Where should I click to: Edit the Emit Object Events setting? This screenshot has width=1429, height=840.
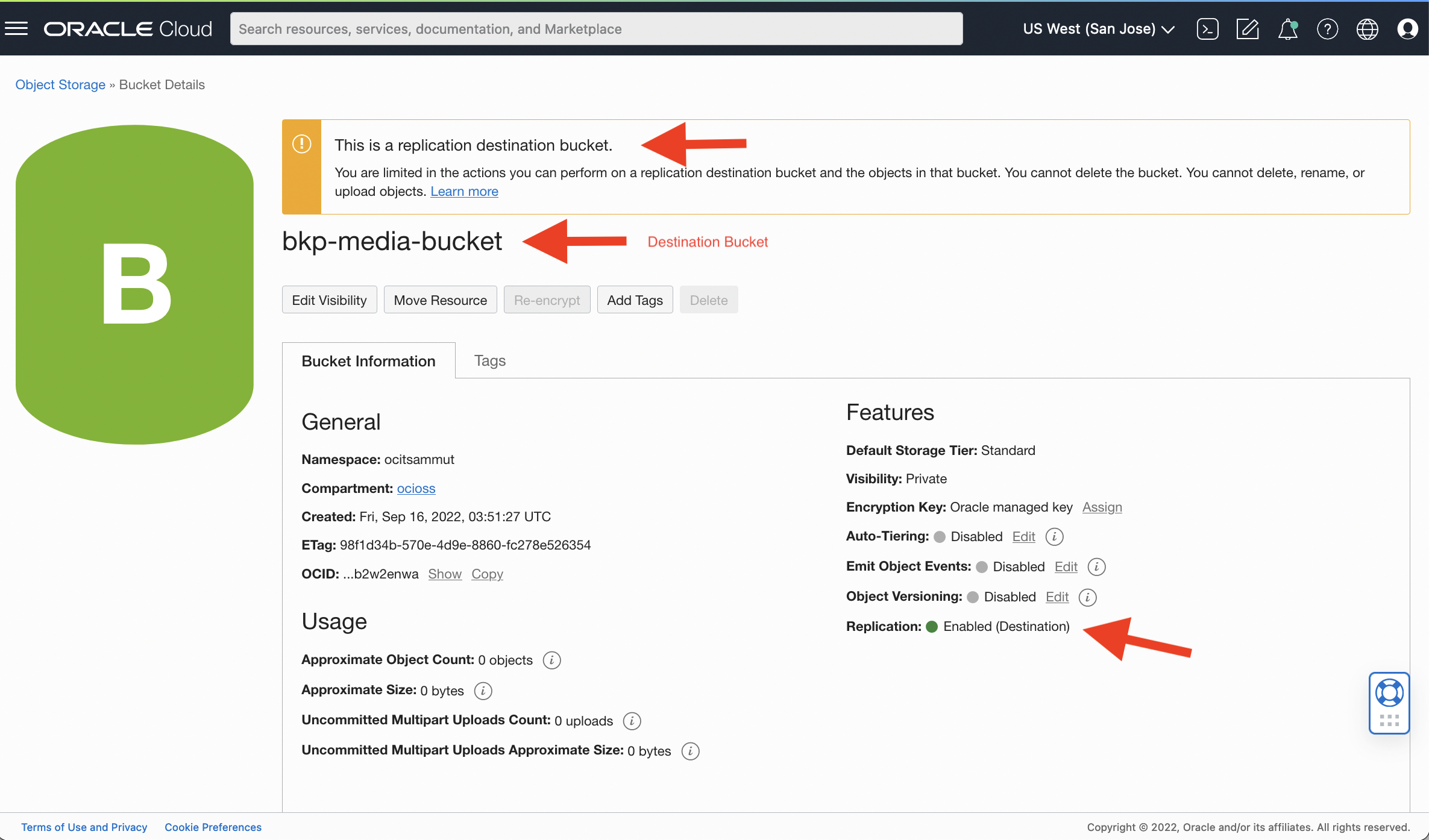1066,566
